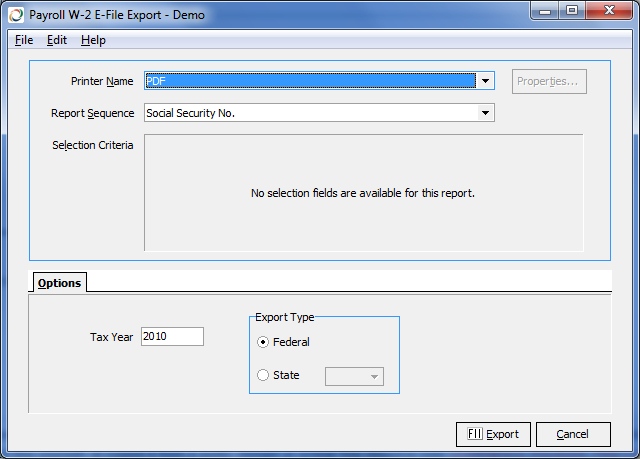Click the highlighted PDF printer name field
640x459 pixels.
pyautogui.click(x=310, y=81)
